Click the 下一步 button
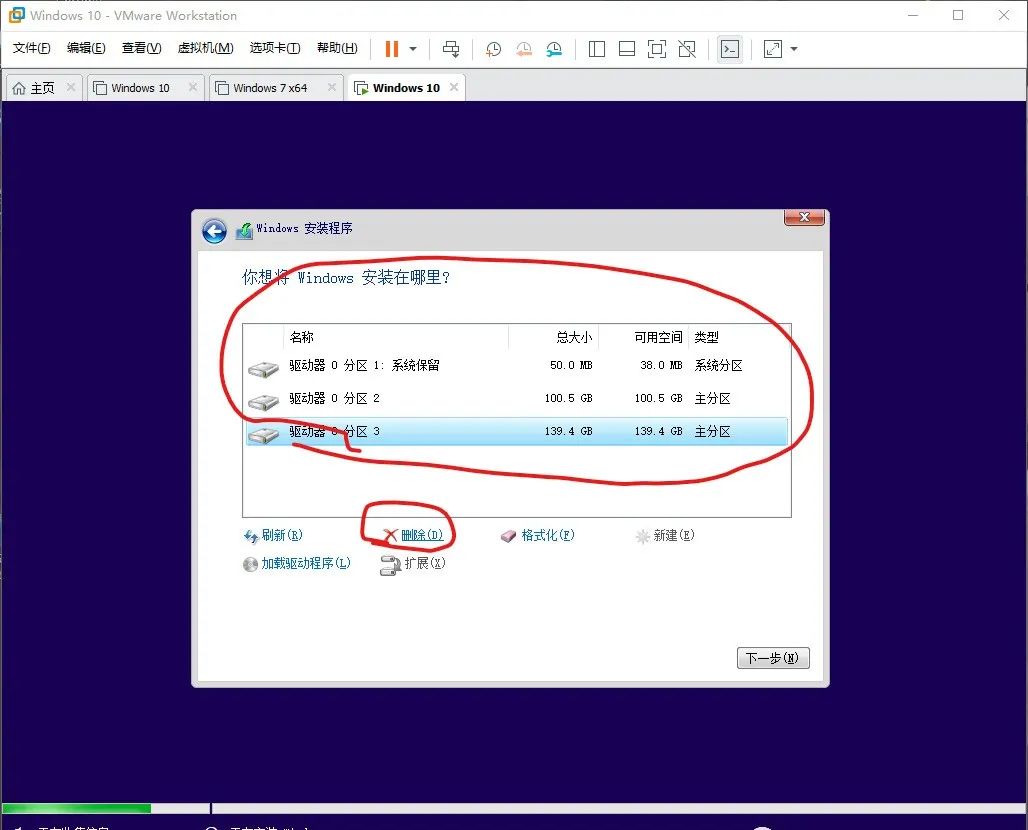 tap(772, 657)
